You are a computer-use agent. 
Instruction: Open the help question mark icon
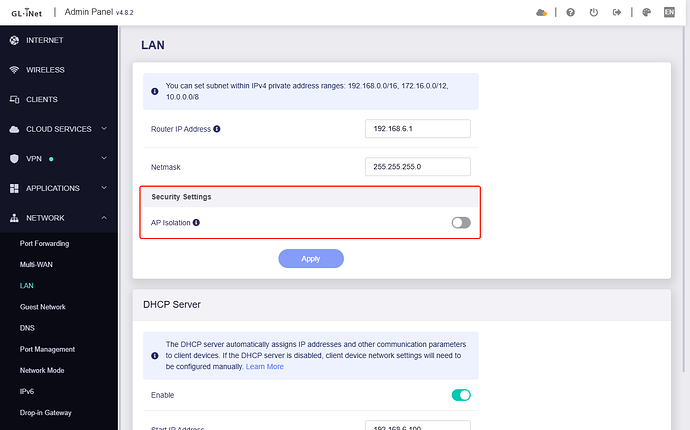[x=570, y=13]
